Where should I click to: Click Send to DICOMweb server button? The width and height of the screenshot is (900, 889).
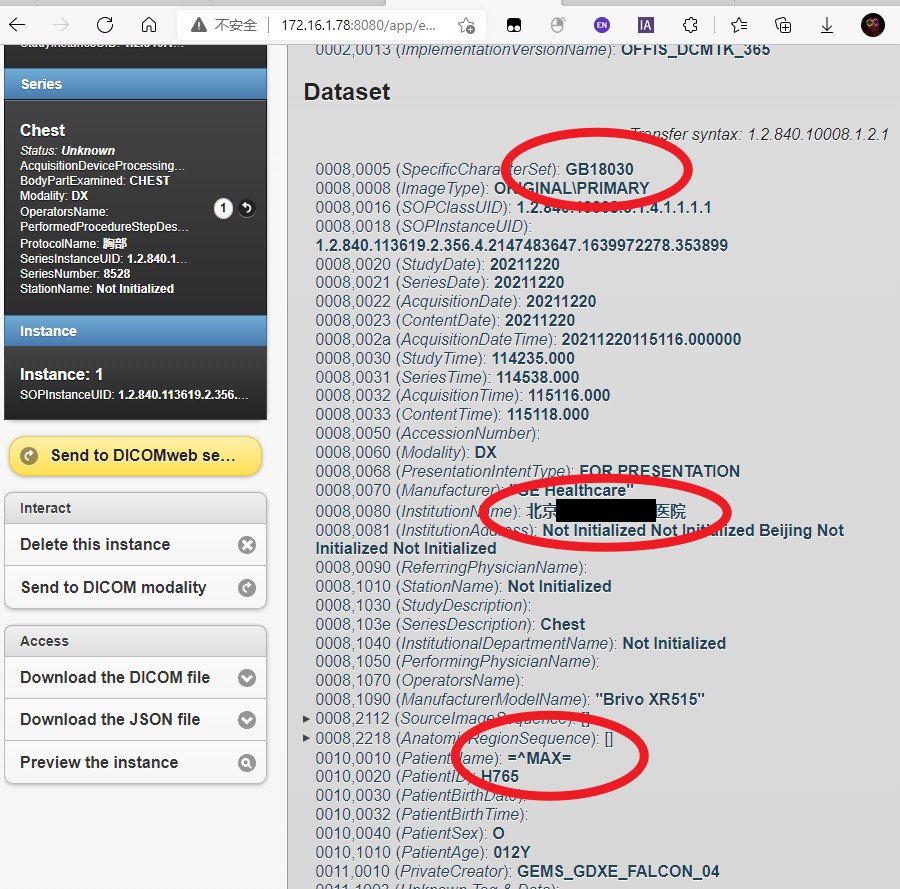(135, 456)
